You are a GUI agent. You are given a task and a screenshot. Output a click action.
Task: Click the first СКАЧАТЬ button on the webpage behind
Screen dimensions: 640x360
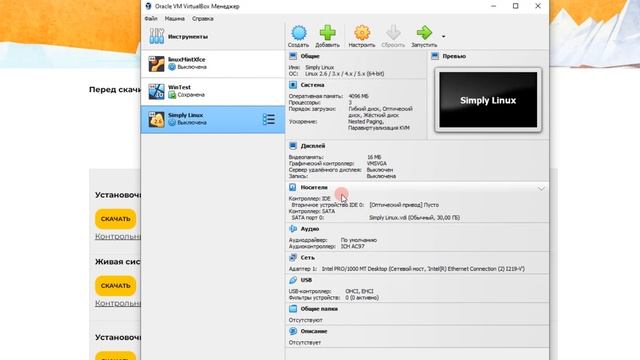[116, 219]
